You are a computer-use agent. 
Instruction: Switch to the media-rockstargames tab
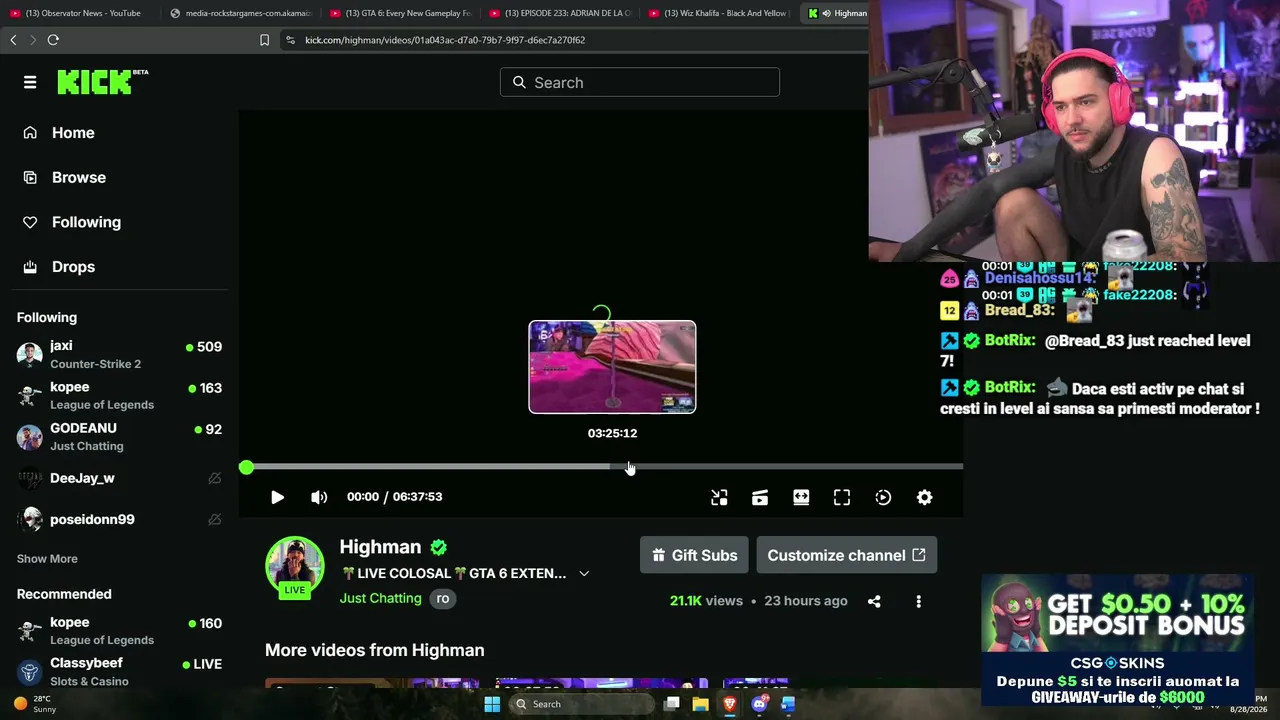click(240, 13)
